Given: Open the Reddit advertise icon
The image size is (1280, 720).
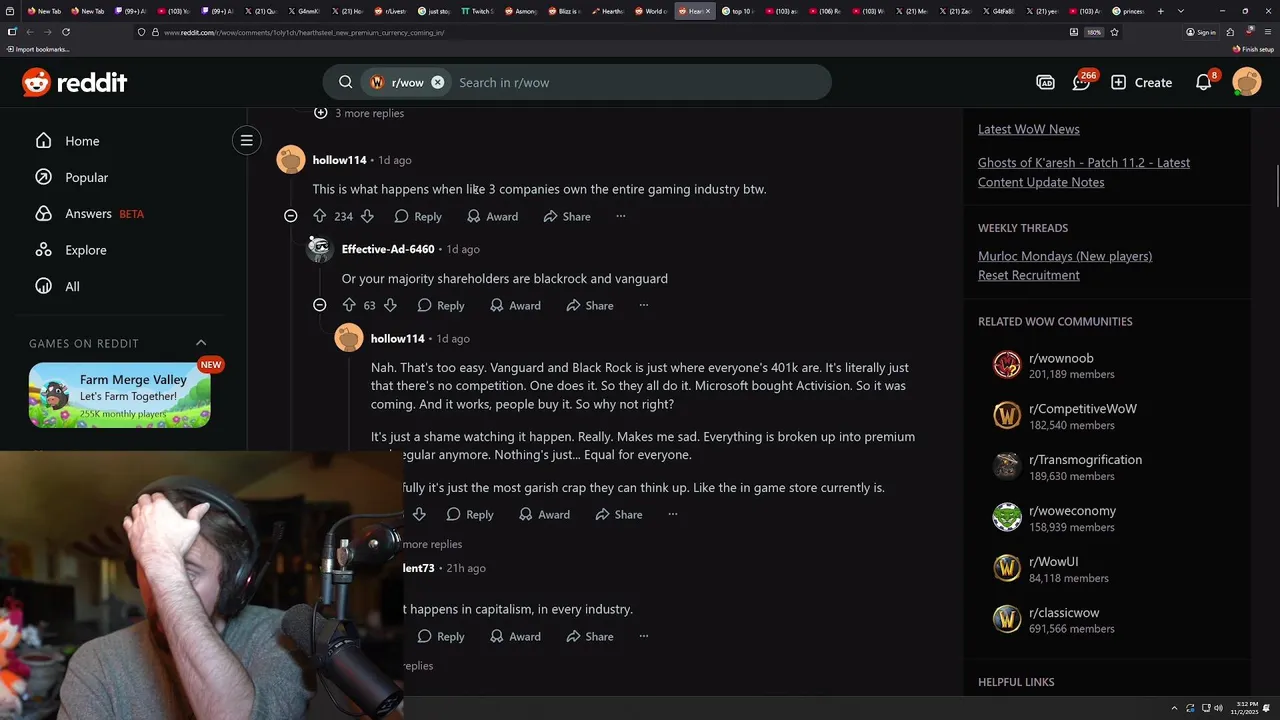Looking at the screenshot, I should click(x=1045, y=82).
